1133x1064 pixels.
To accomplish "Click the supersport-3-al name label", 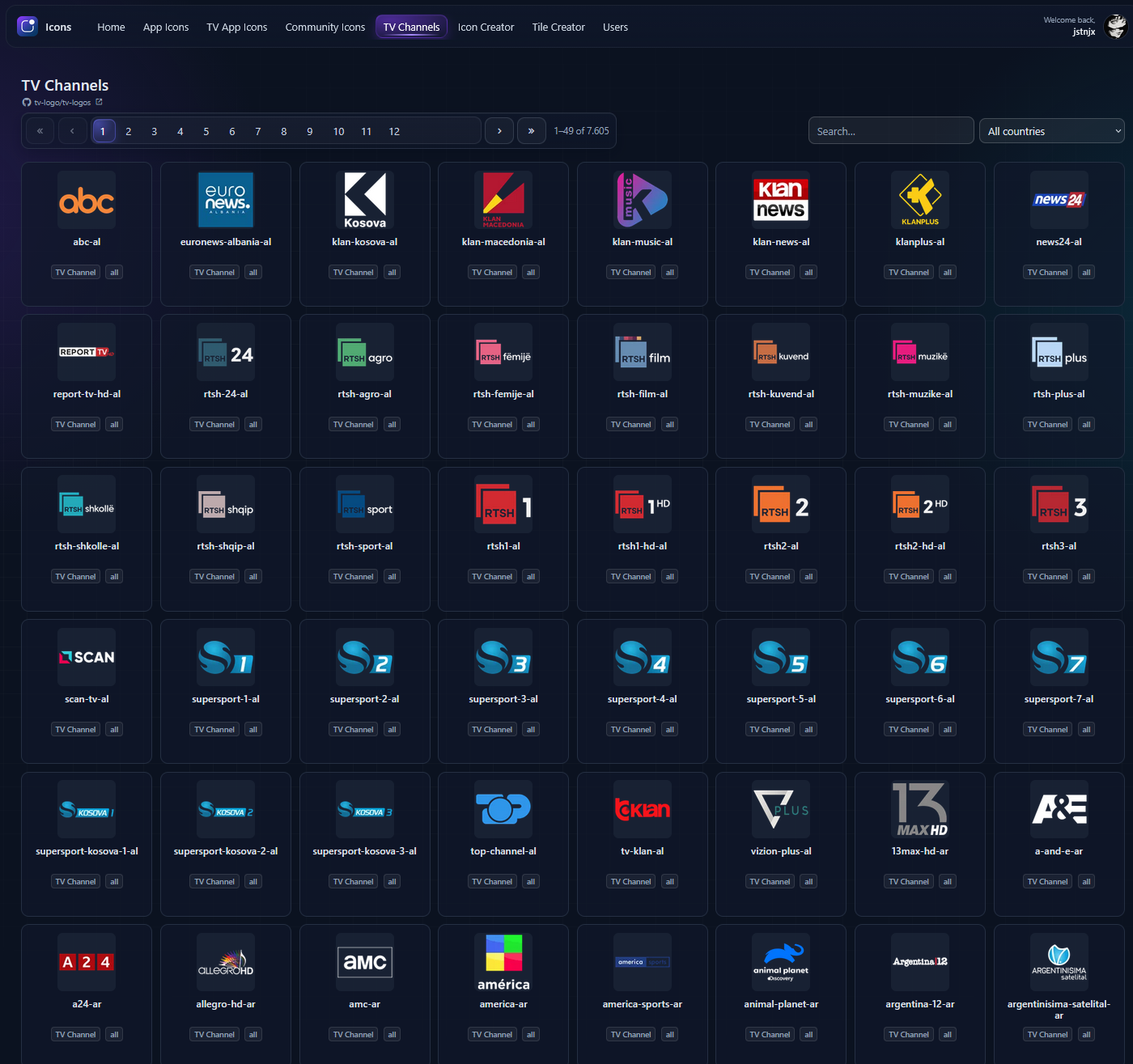I will coord(503,699).
